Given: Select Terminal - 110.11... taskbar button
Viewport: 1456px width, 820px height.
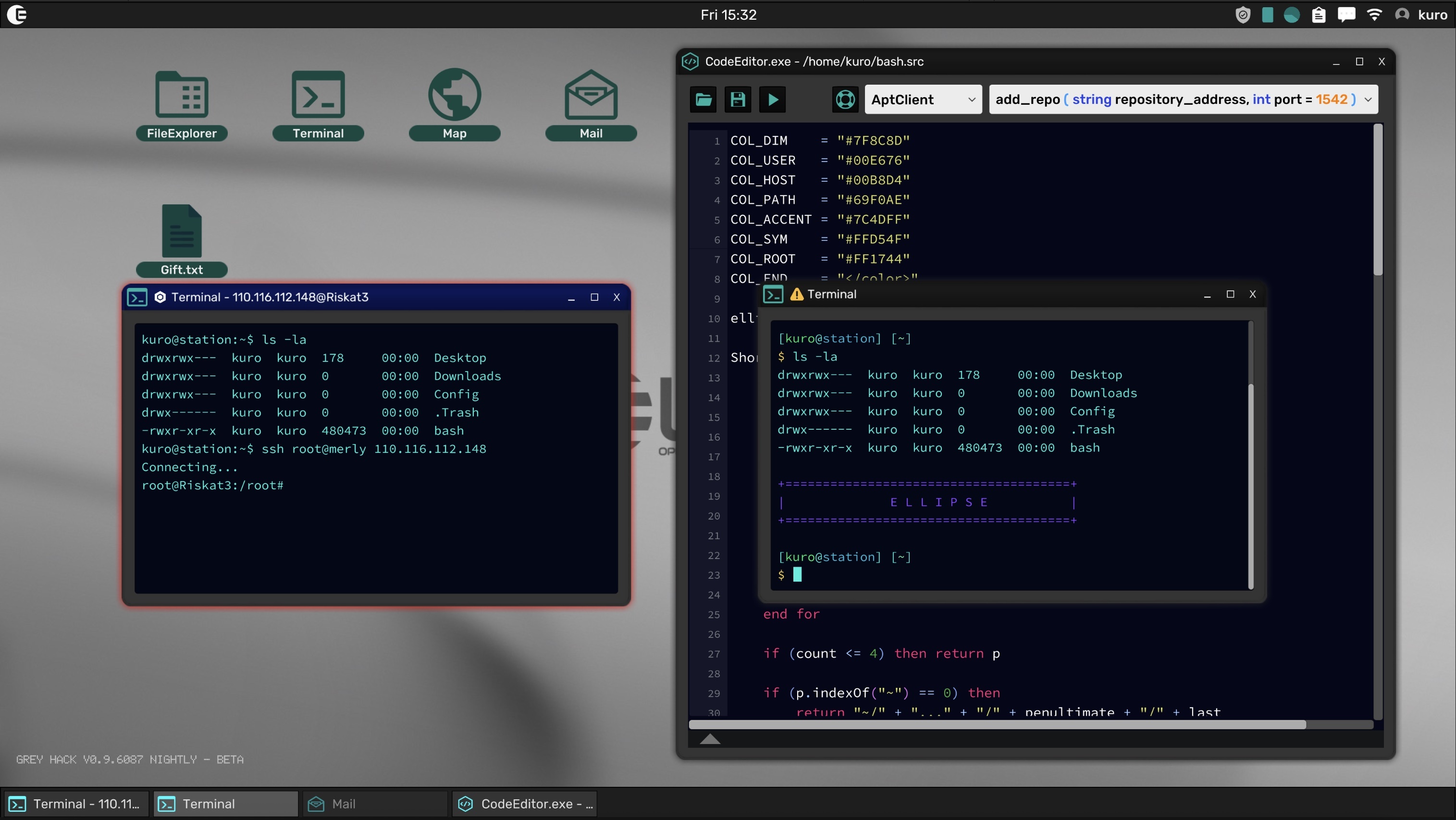Looking at the screenshot, I should [x=76, y=804].
